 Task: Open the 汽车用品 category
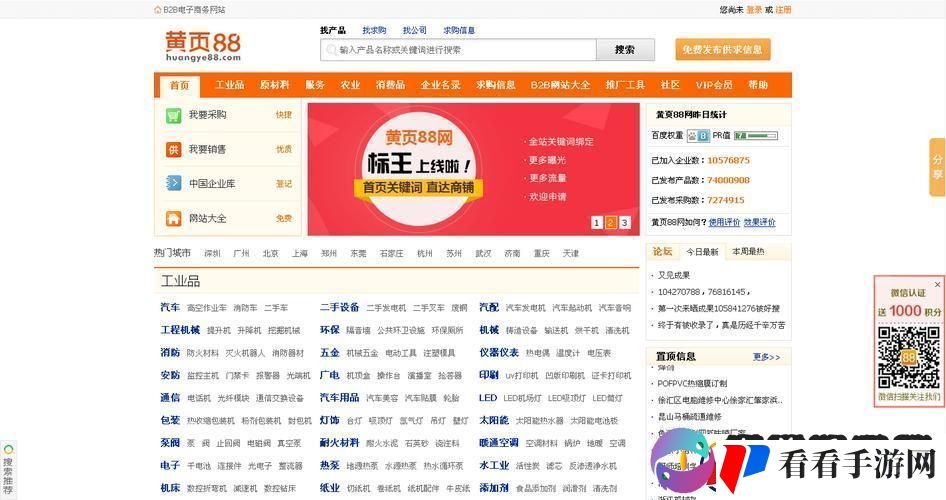pos(340,398)
